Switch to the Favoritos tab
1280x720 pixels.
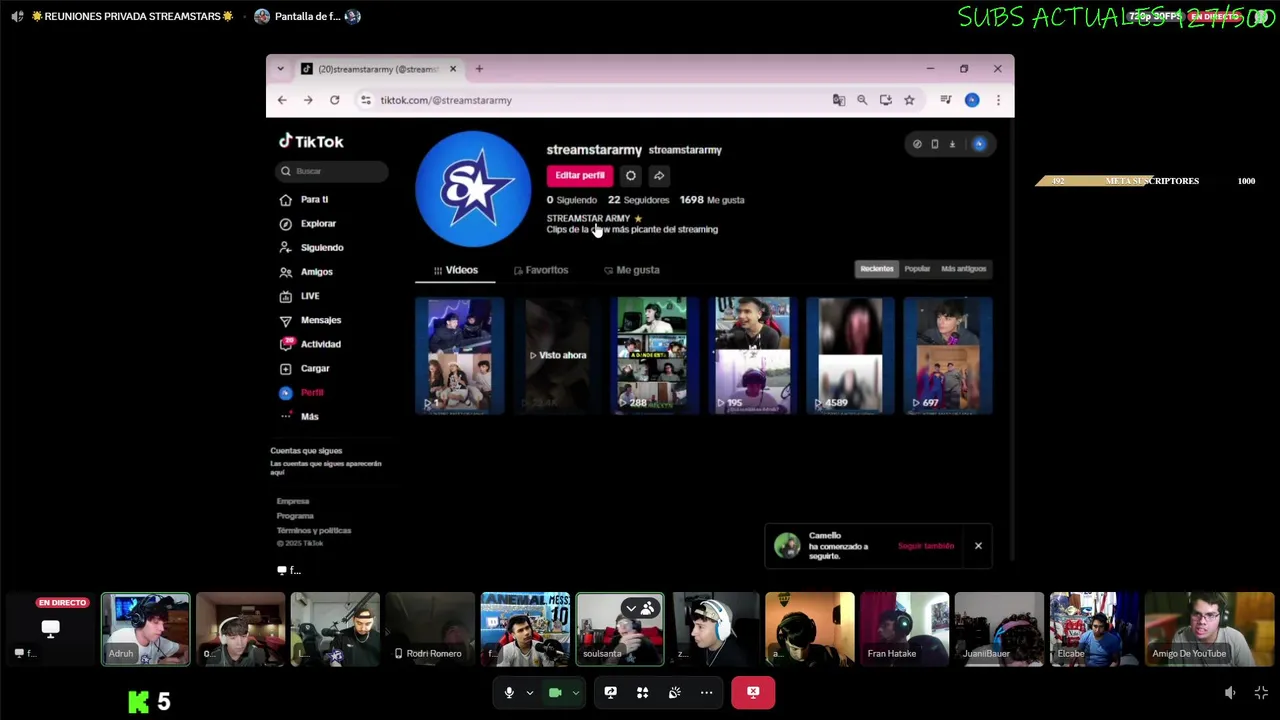pos(541,270)
